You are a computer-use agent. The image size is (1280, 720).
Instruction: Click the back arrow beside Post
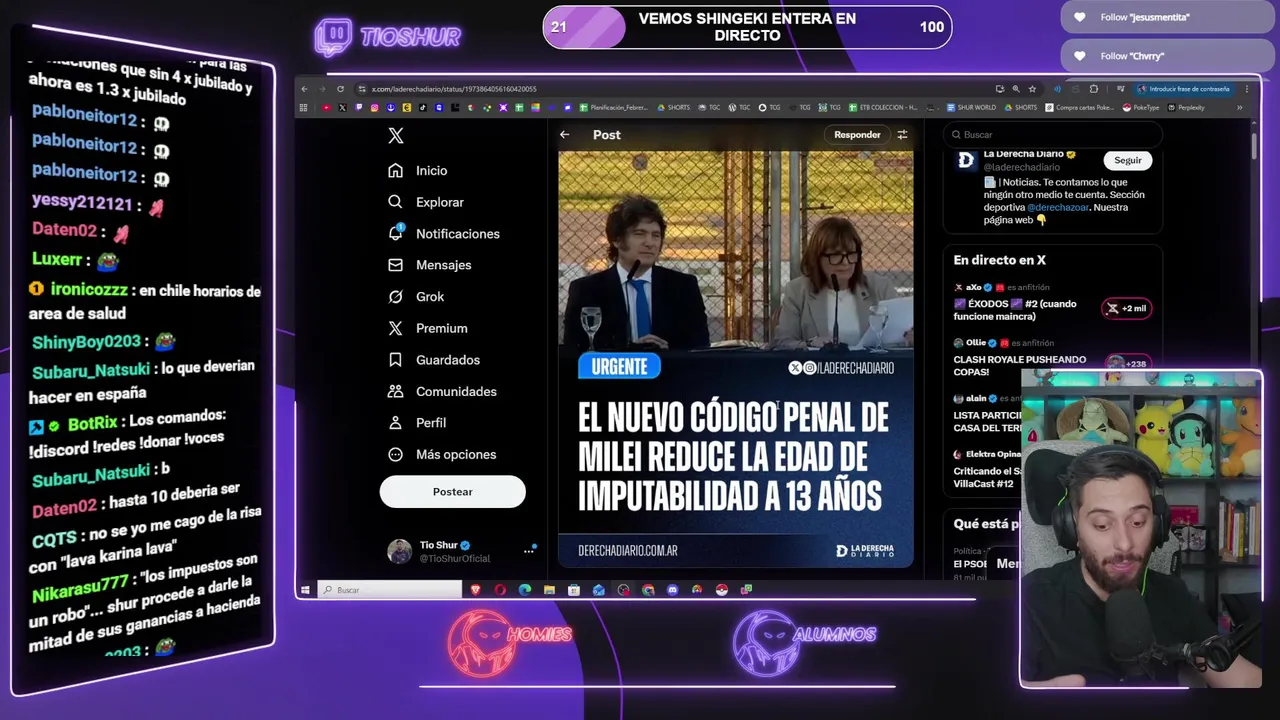coord(565,134)
